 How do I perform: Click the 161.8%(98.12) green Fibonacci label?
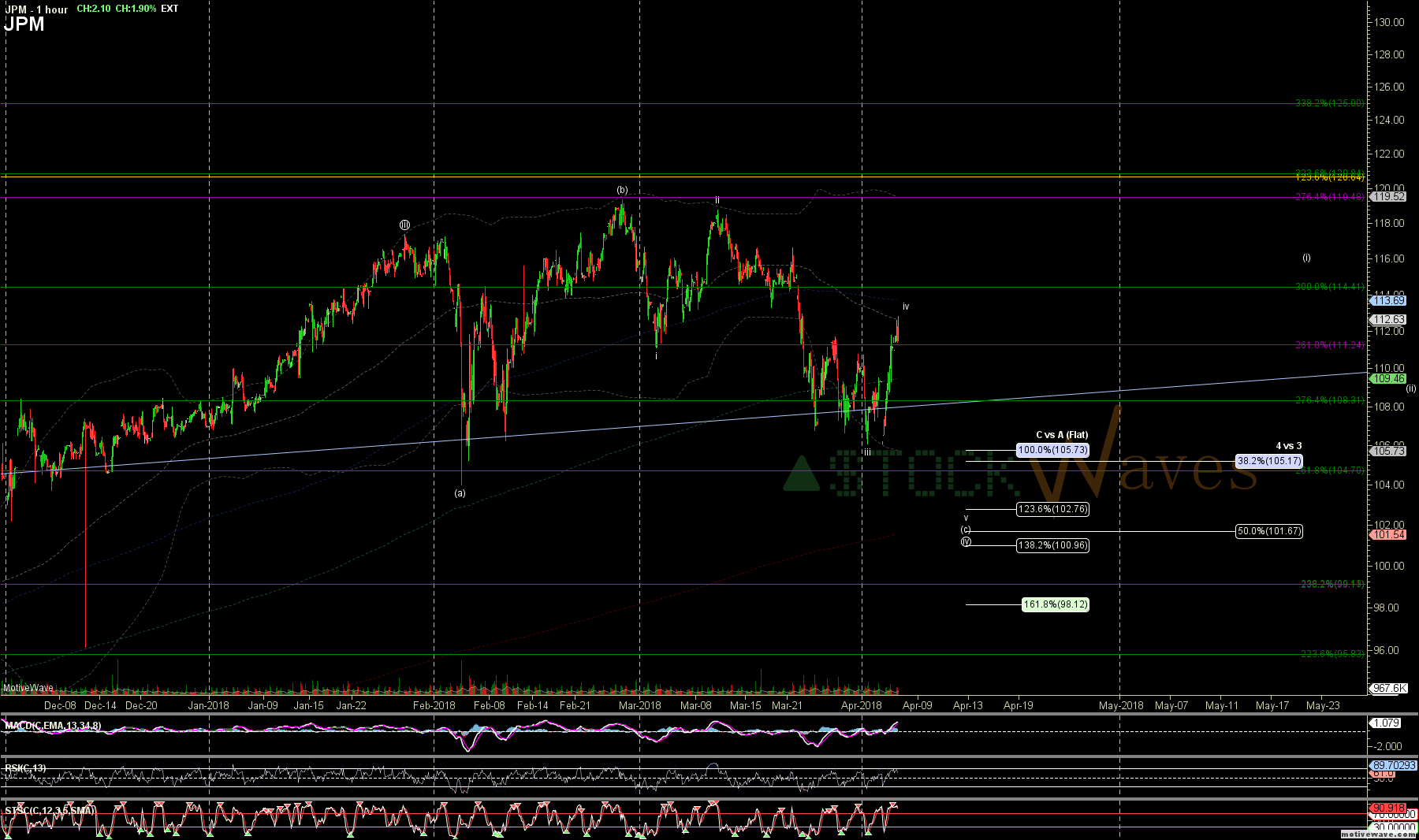[1055, 604]
